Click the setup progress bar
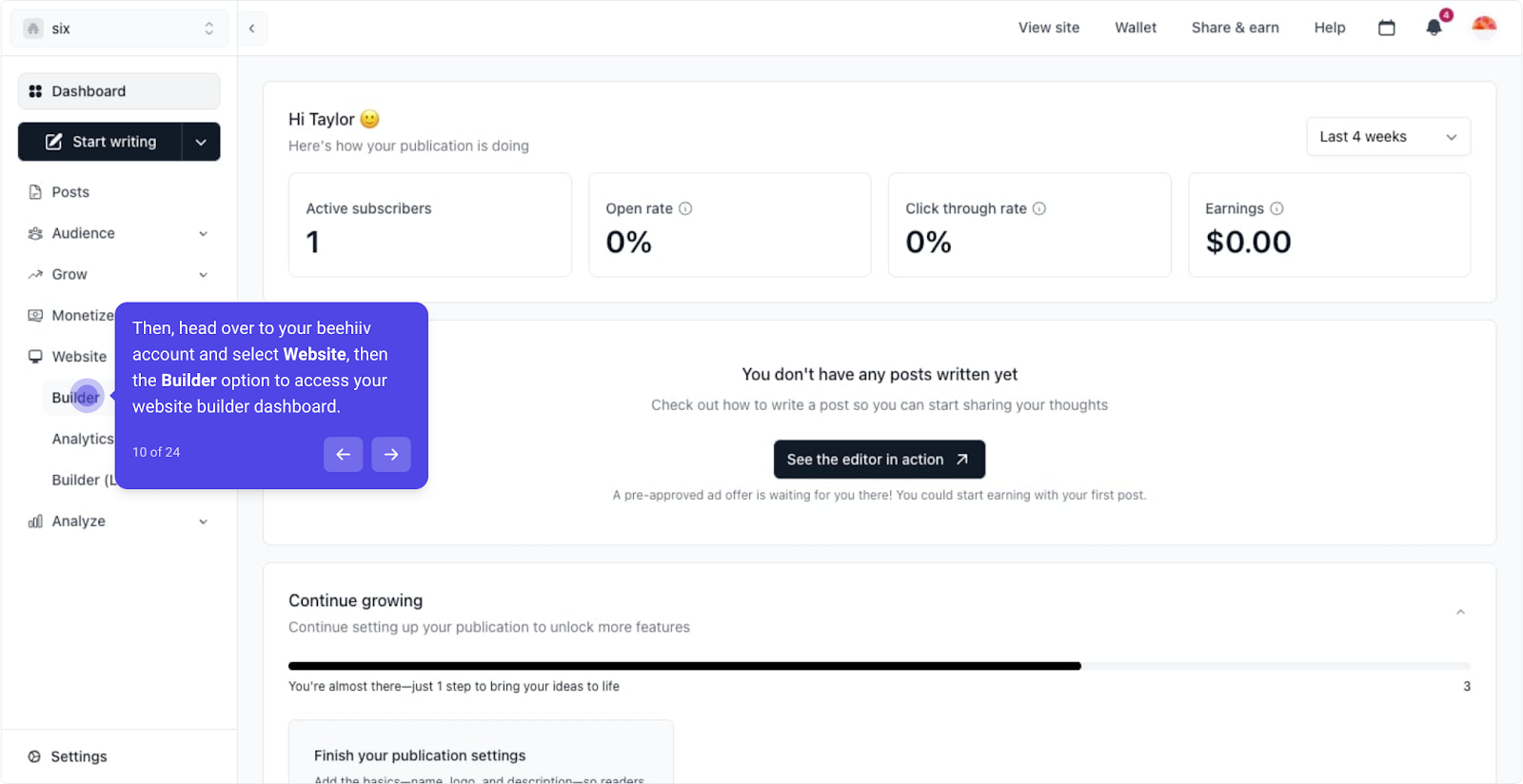Screen dimensions: 1523x784 pyautogui.click(x=879, y=666)
